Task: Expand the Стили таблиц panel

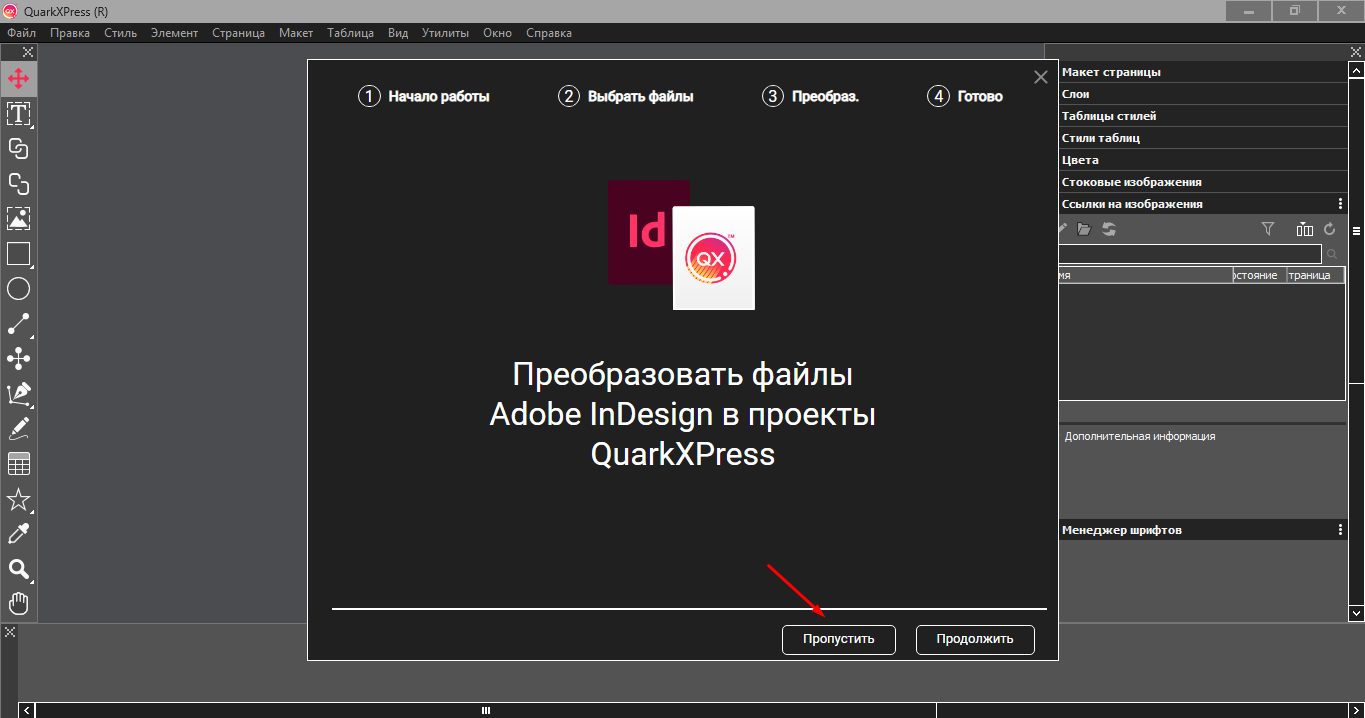Action: [1203, 138]
